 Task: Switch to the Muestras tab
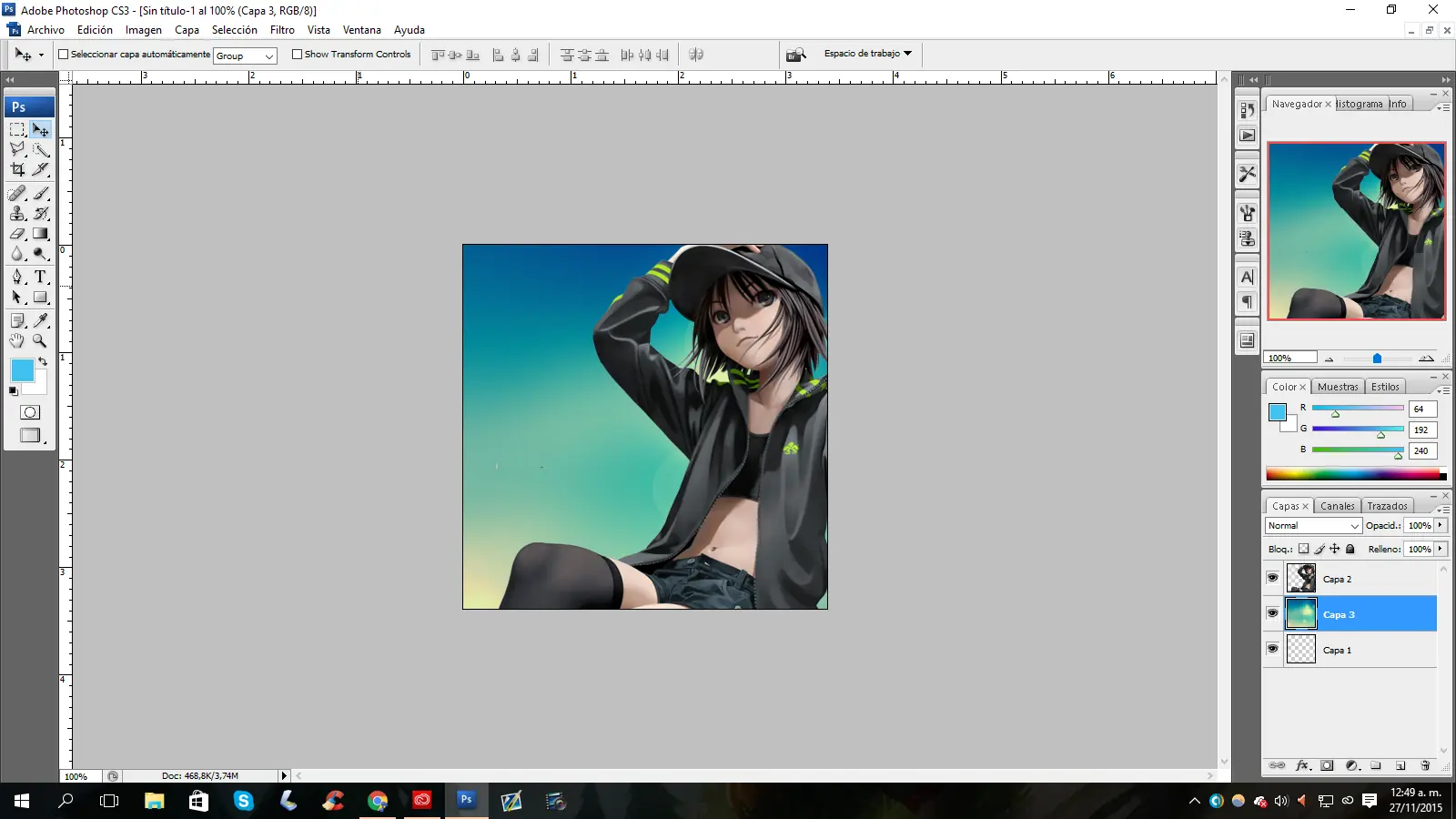(x=1338, y=387)
